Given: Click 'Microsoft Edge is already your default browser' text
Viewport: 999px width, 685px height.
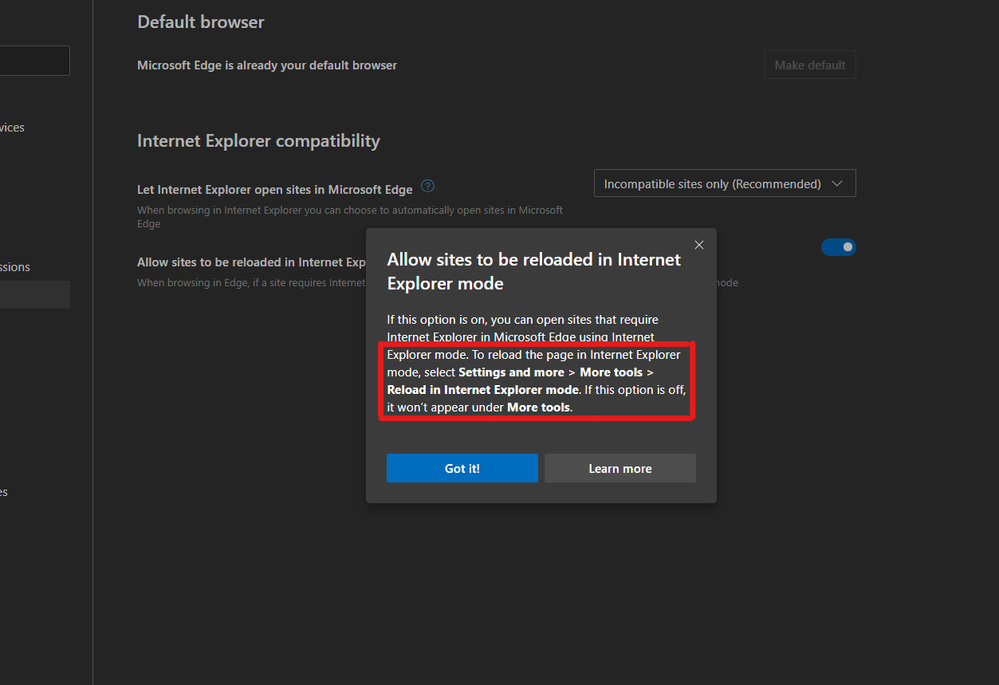Looking at the screenshot, I should (267, 66).
